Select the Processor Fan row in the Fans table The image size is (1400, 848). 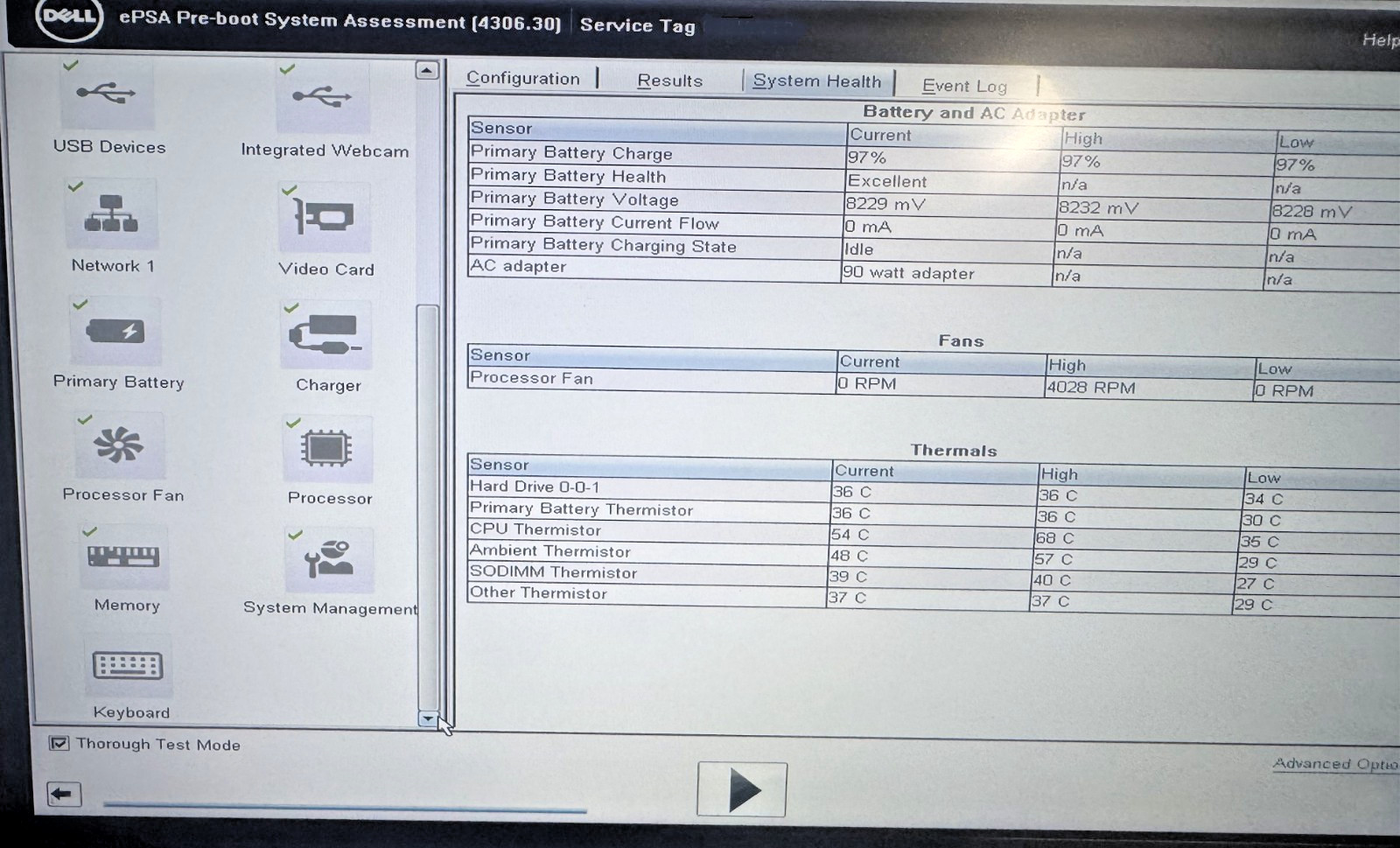point(934,383)
